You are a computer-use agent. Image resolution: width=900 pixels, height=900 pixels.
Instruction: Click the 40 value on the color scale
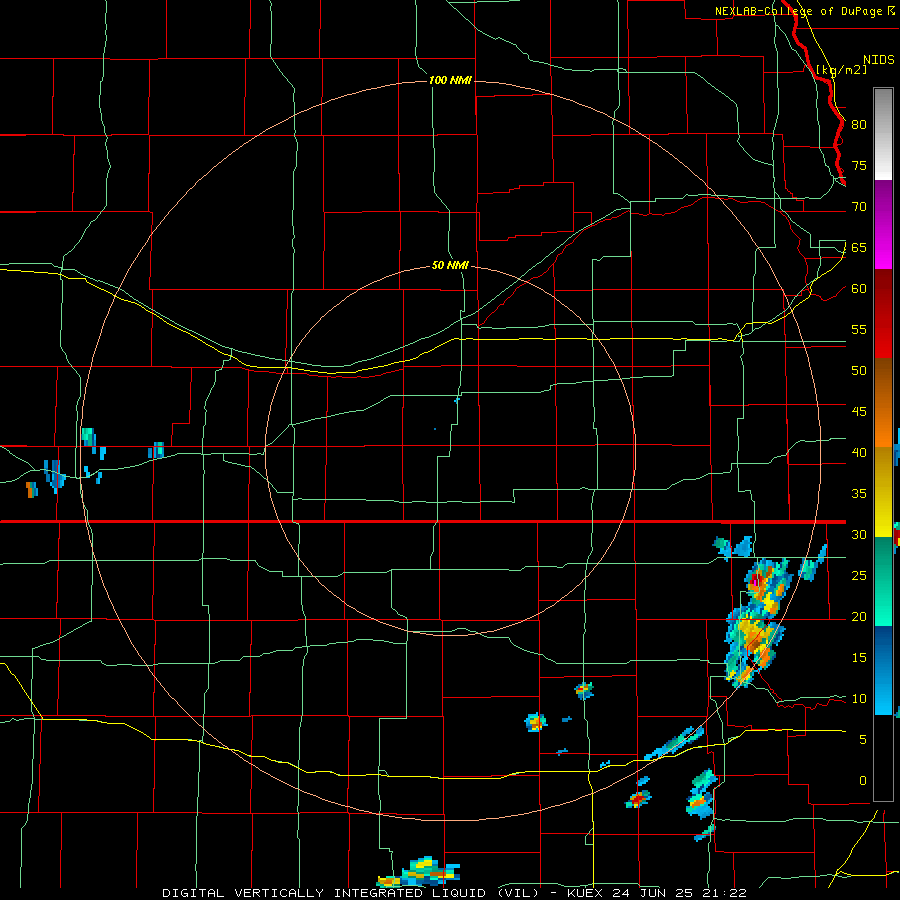coord(859,452)
